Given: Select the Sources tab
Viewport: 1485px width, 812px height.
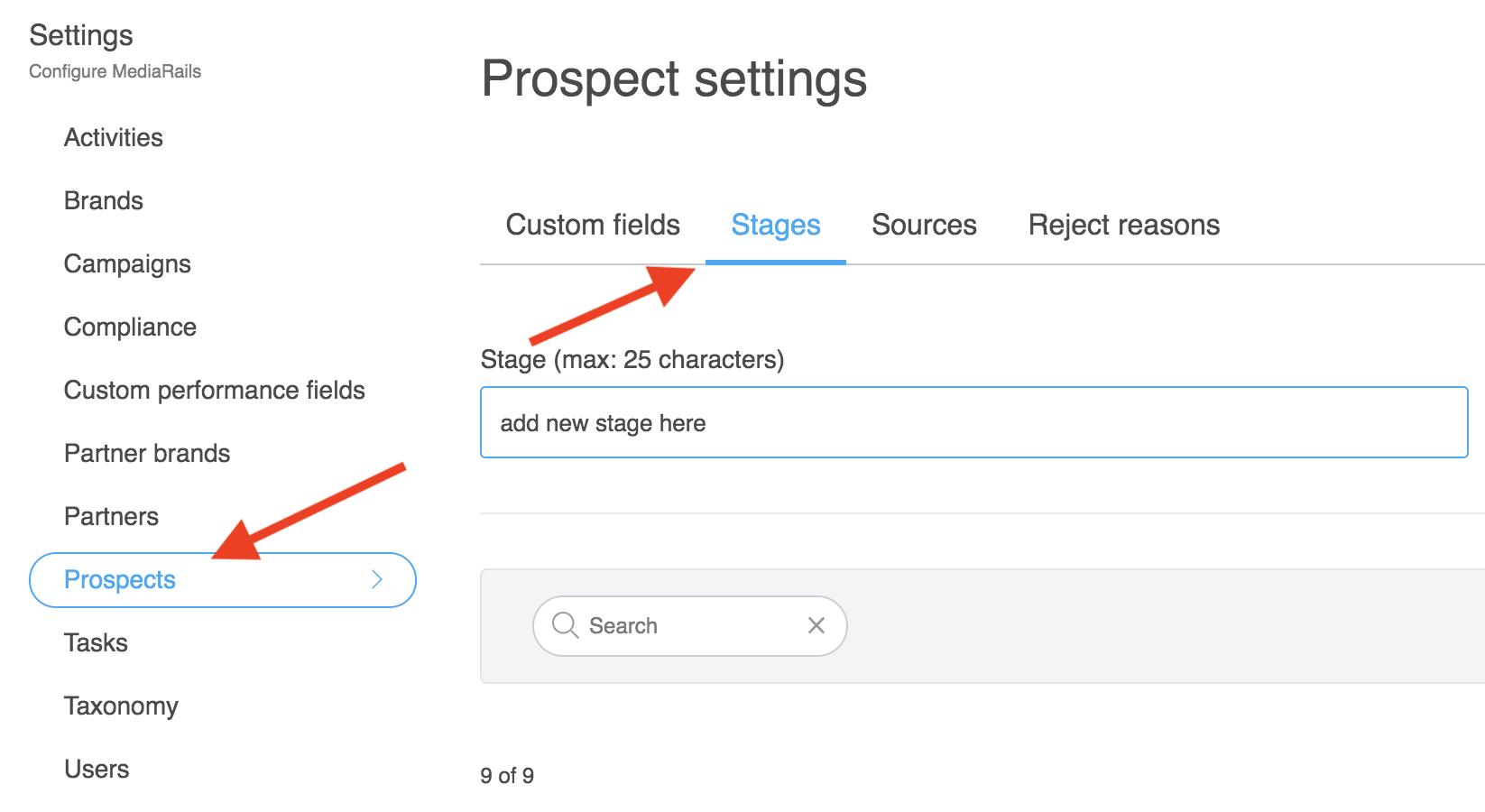Looking at the screenshot, I should pyautogui.click(x=924, y=225).
